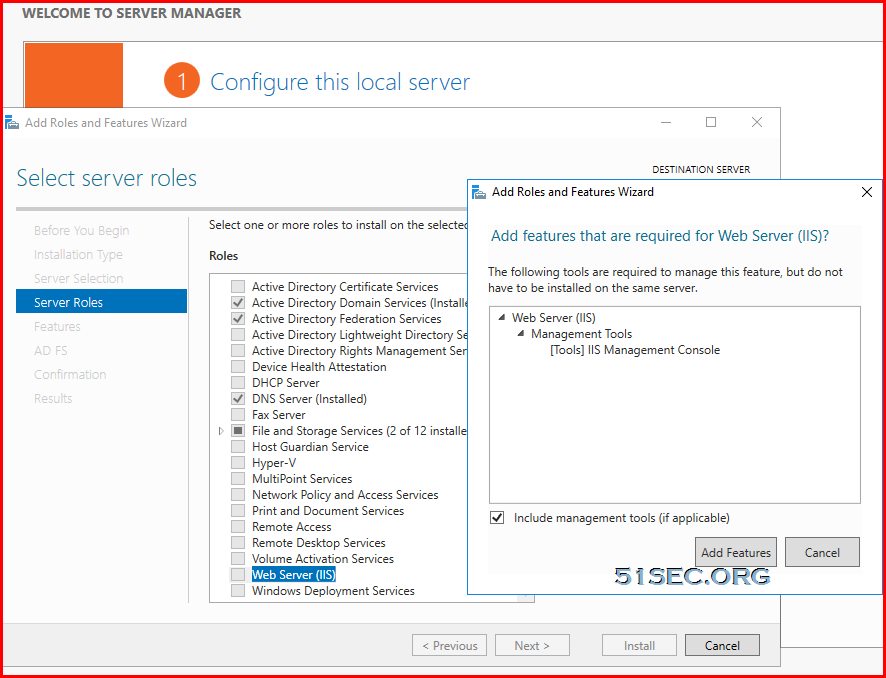
Task: Close the Add features required dialog
Action: (x=867, y=192)
